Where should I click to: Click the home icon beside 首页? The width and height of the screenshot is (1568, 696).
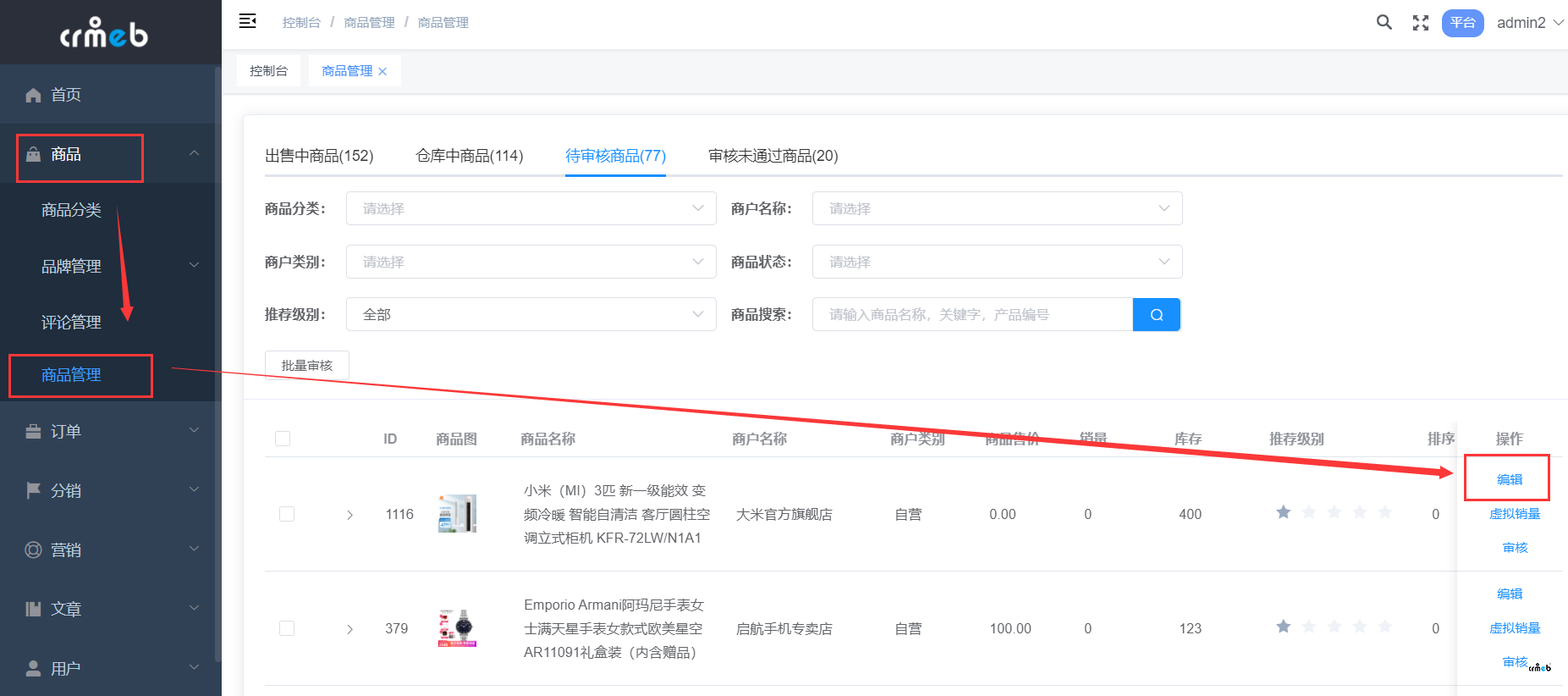point(33,95)
